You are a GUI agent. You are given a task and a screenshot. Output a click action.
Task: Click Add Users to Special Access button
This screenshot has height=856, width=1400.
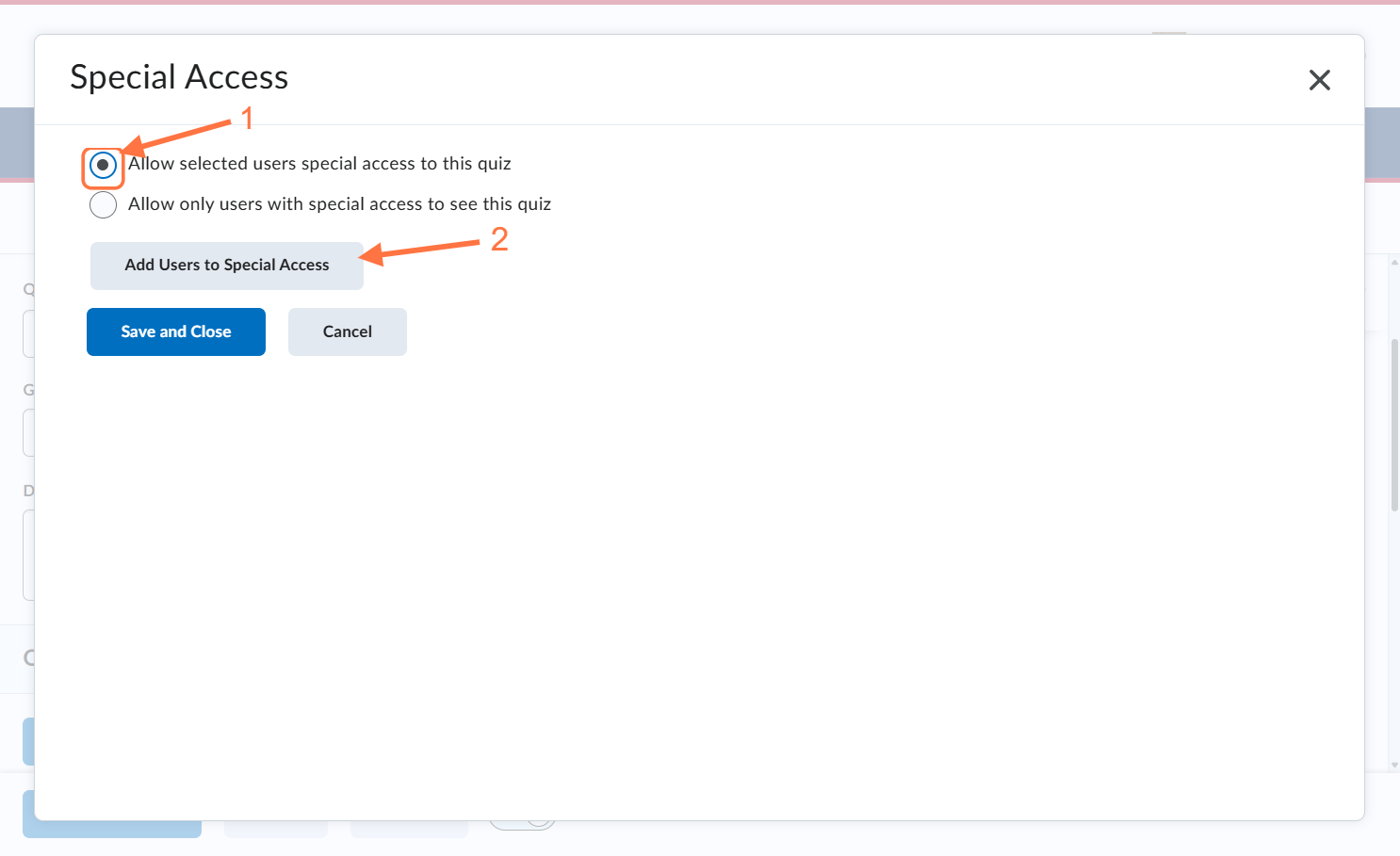[227, 266]
